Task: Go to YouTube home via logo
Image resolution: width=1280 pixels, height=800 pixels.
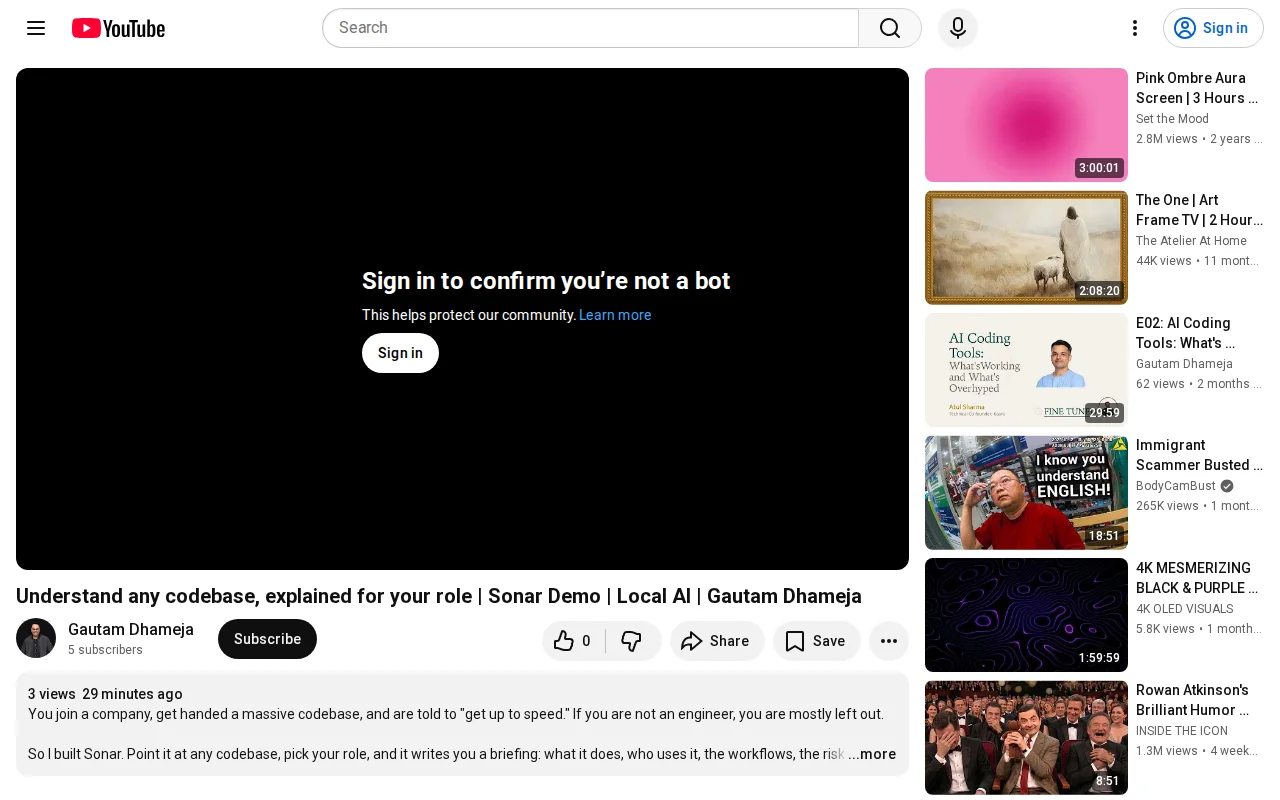Action: click(x=118, y=28)
